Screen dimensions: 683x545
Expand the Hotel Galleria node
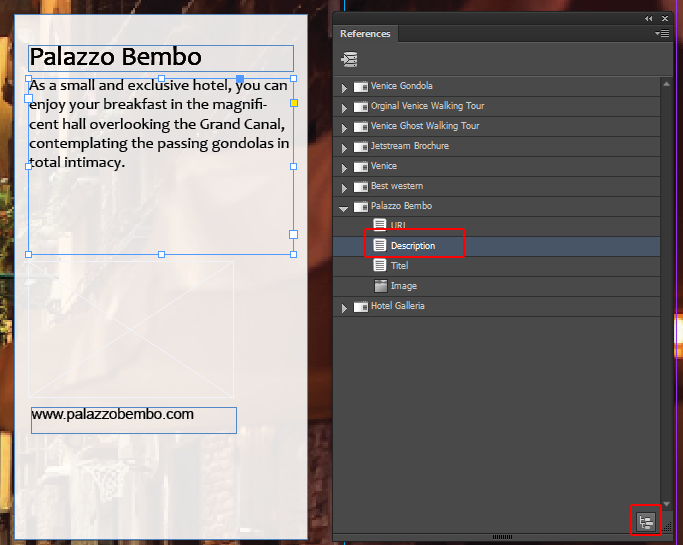(344, 308)
